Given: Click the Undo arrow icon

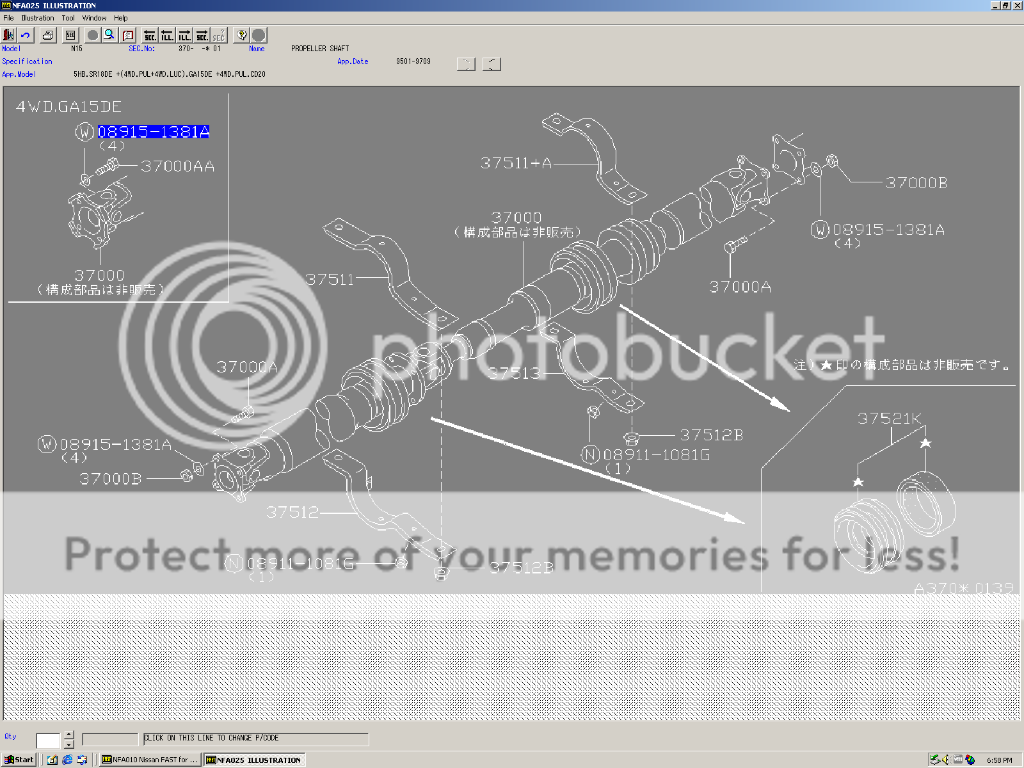Looking at the screenshot, I should [26, 35].
